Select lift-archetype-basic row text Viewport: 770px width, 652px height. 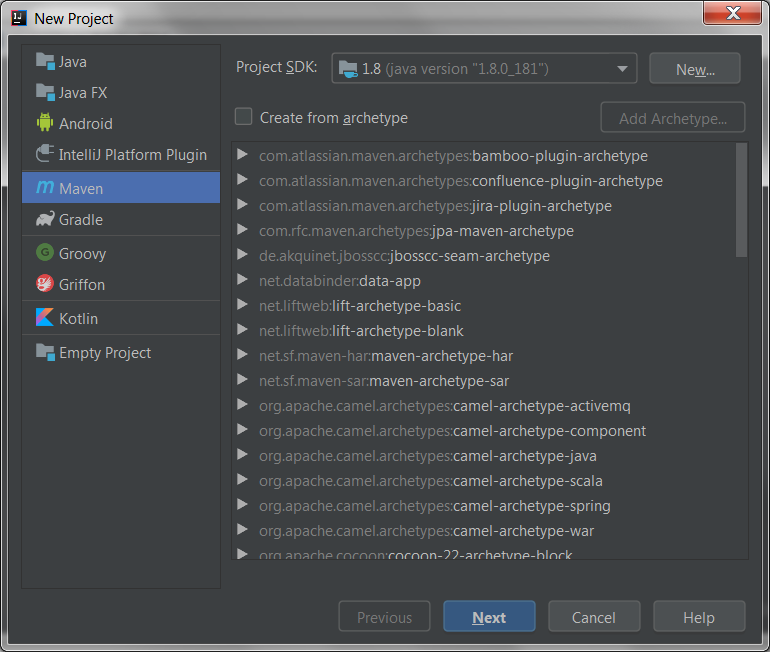[360, 306]
